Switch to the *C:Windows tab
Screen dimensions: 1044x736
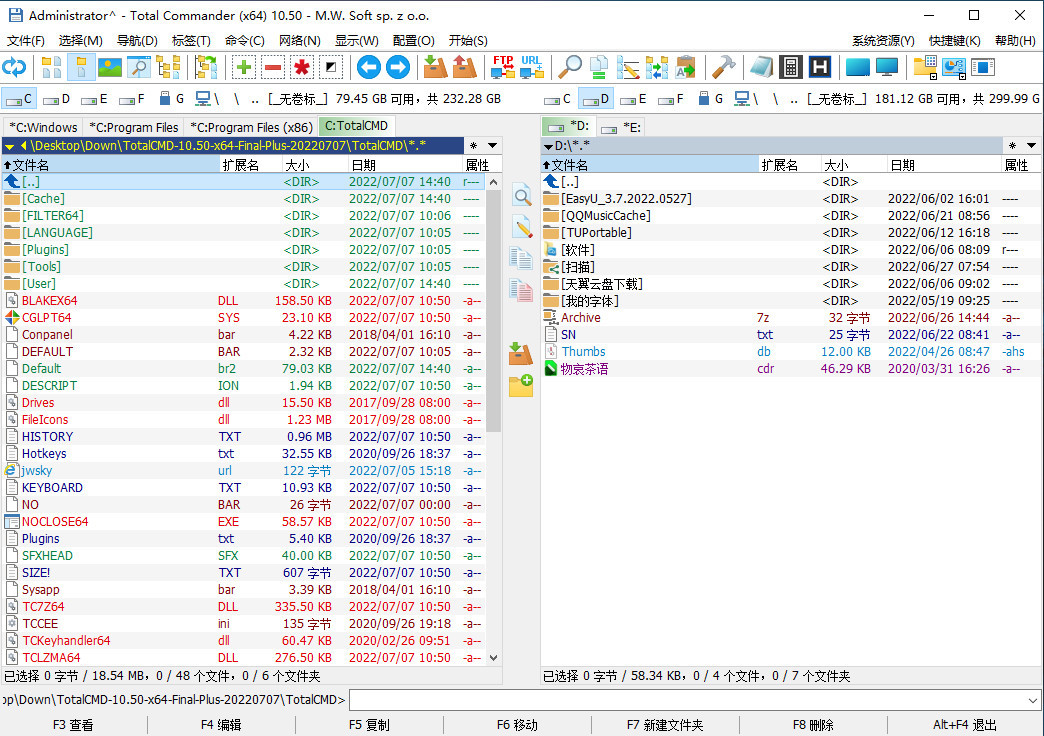[x=42, y=127]
